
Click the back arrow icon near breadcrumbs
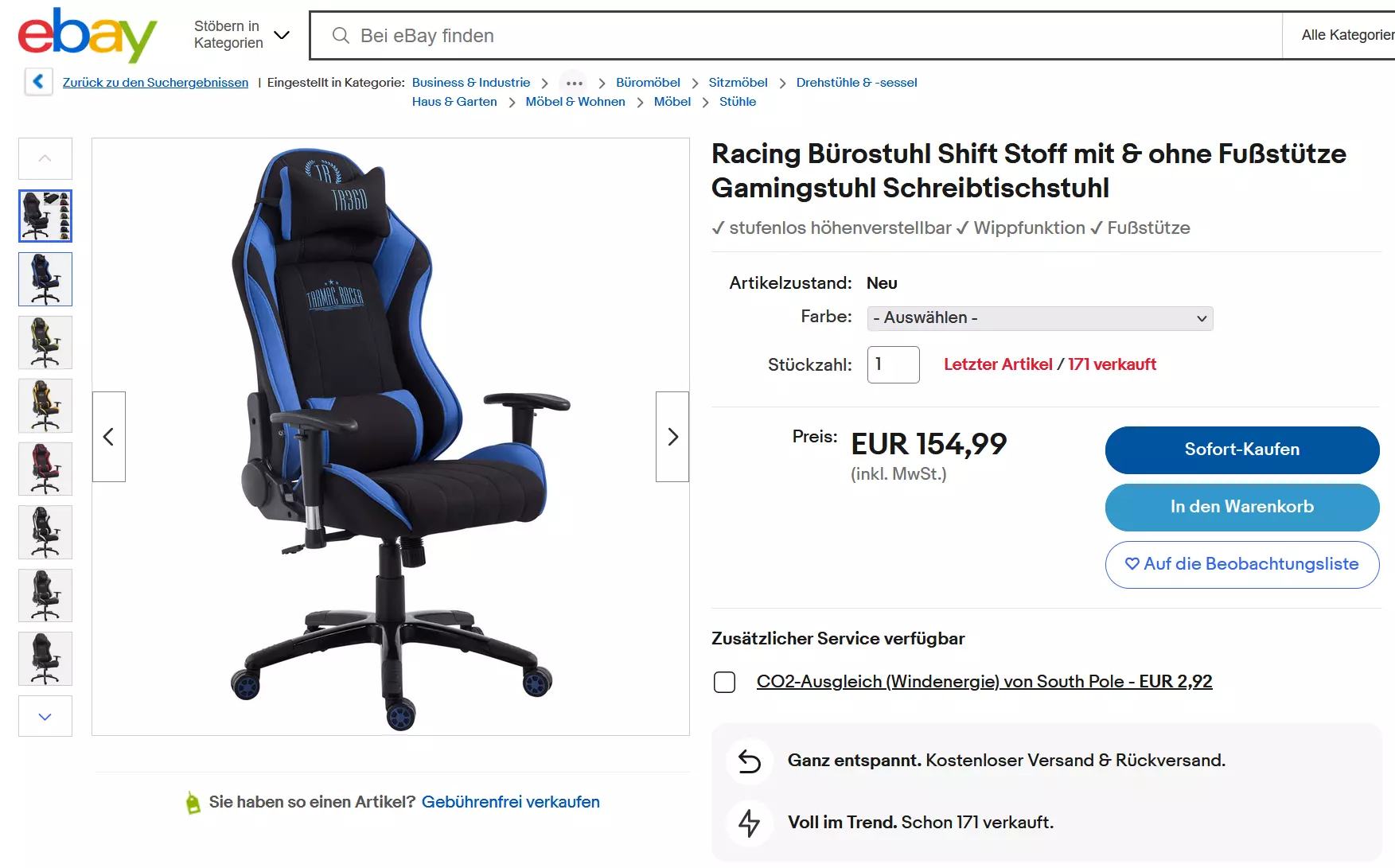[x=38, y=82]
